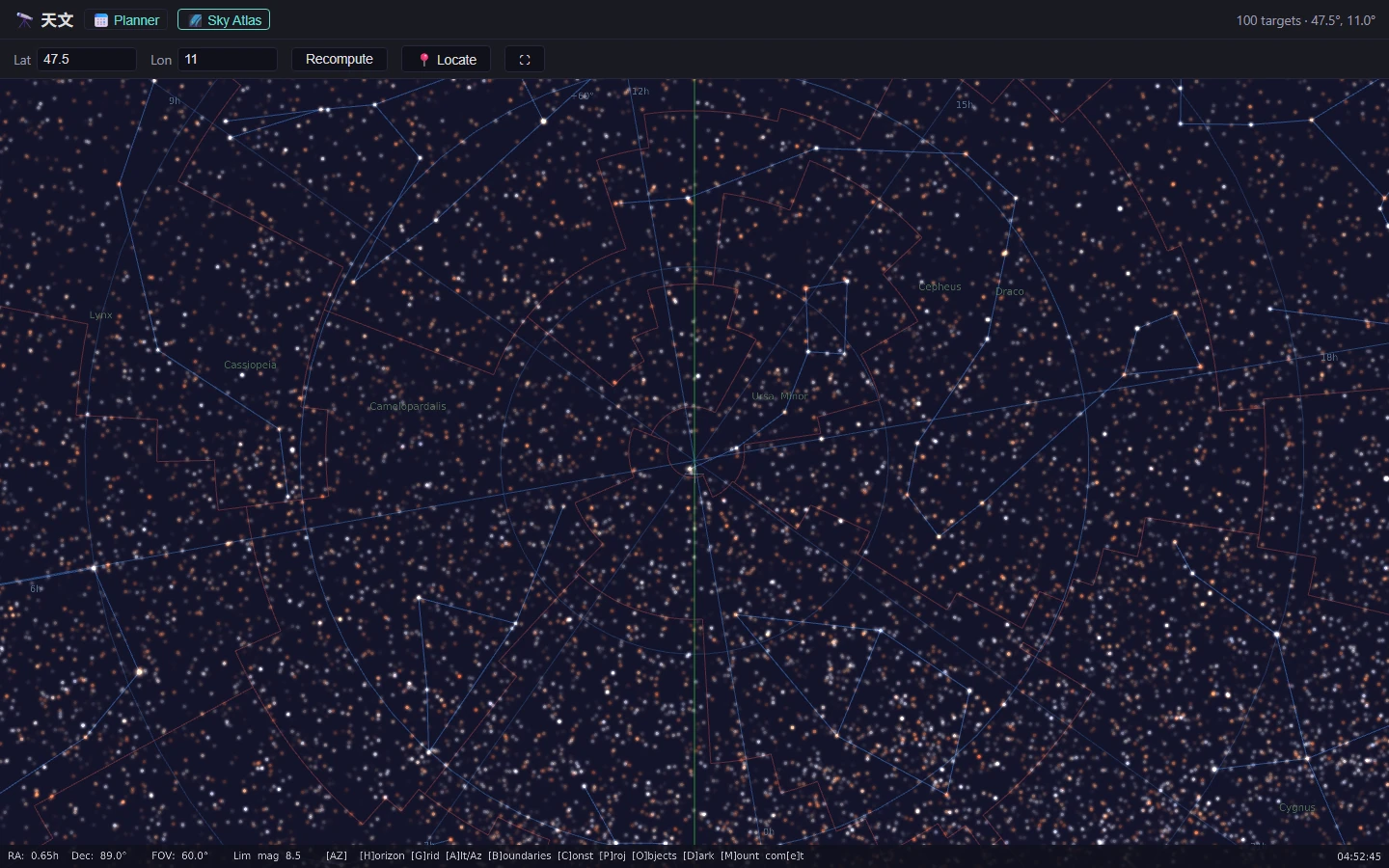Click the Cygnus constellation label
The width and height of the screenshot is (1389, 868).
click(x=1297, y=808)
